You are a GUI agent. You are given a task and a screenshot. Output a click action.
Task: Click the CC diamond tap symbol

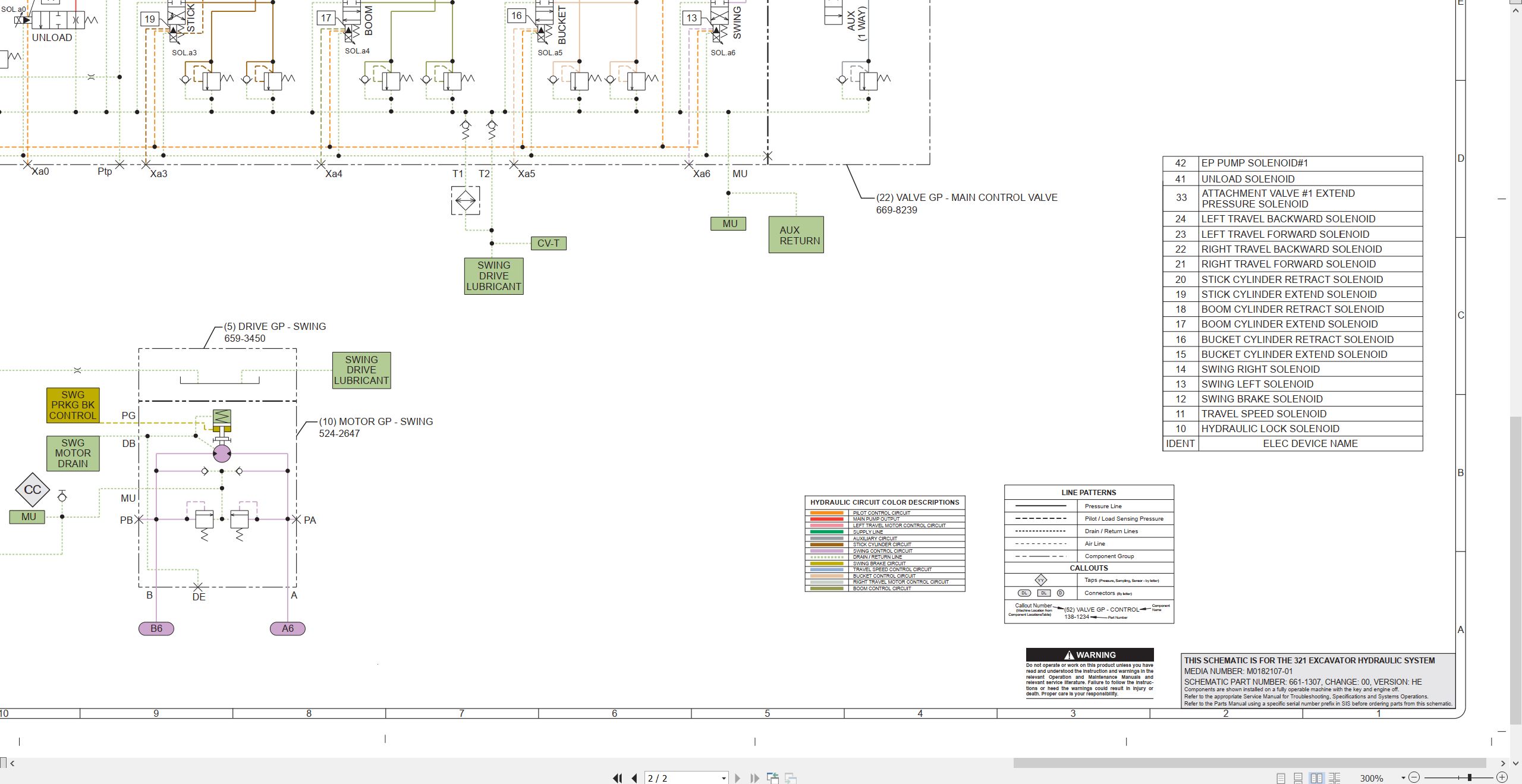click(x=32, y=490)
